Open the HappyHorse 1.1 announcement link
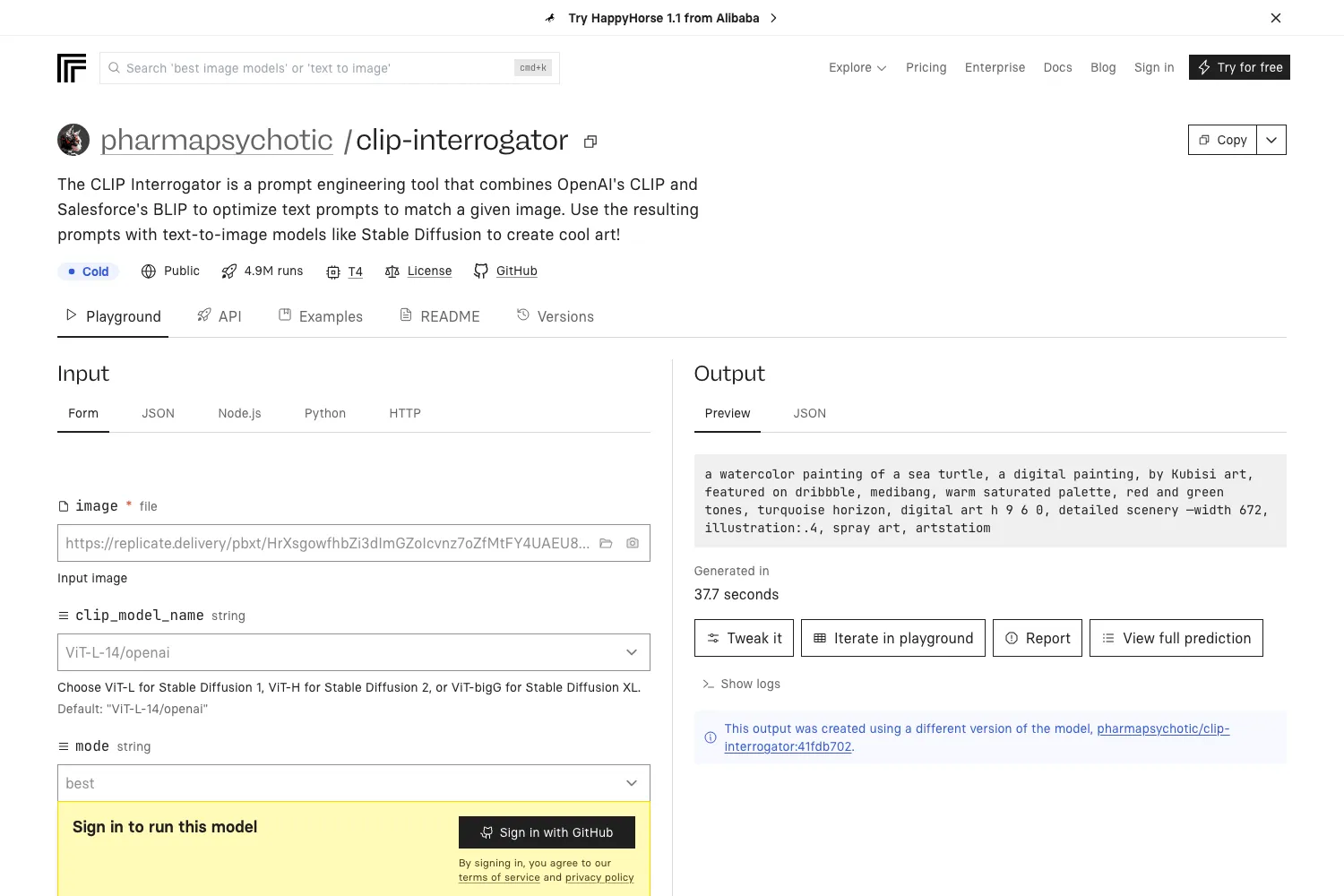Viewport: 1344px width, 896px height. [x=661, y=18]
